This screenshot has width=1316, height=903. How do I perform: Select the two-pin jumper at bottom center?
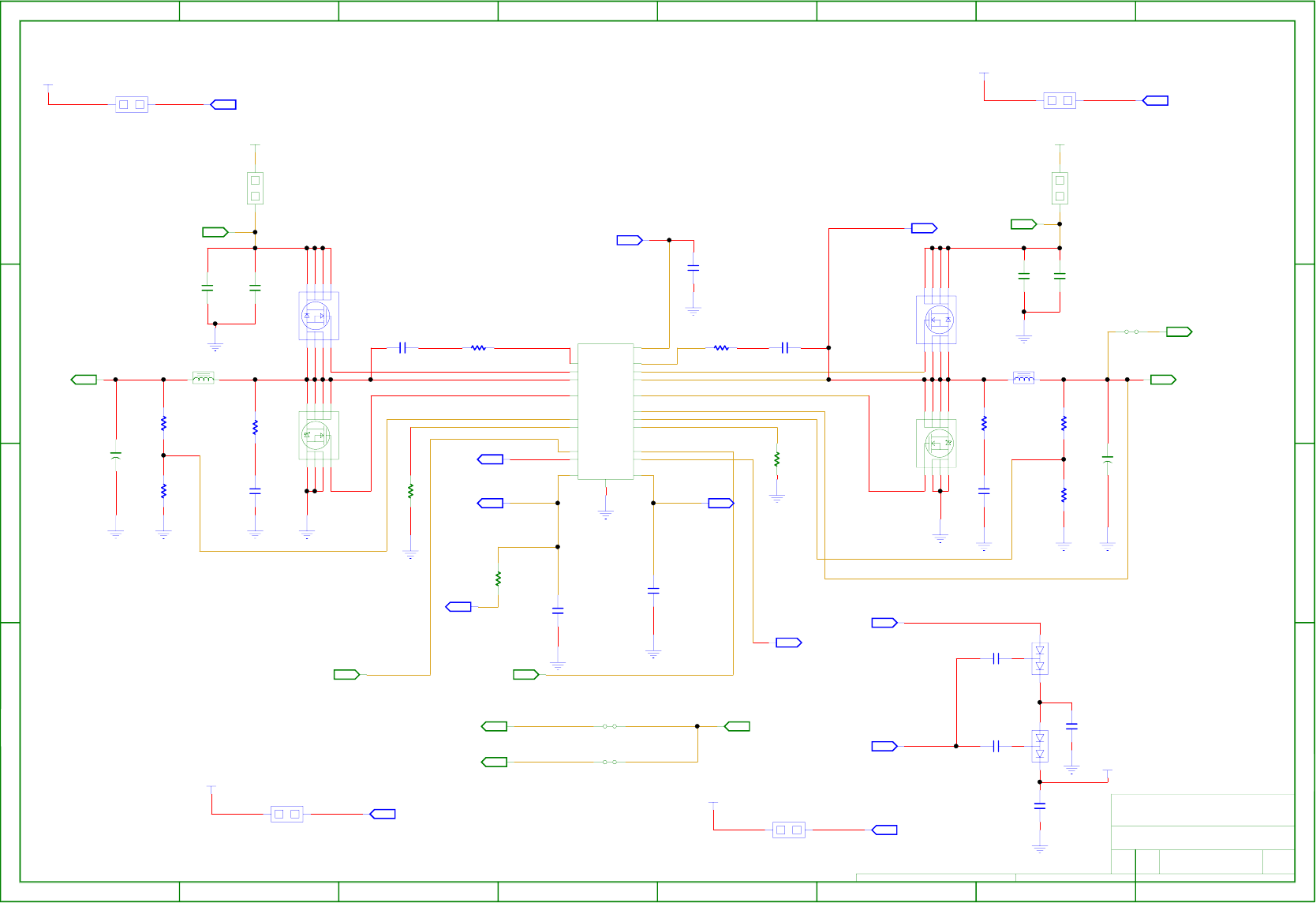click(x=789, y=830)
